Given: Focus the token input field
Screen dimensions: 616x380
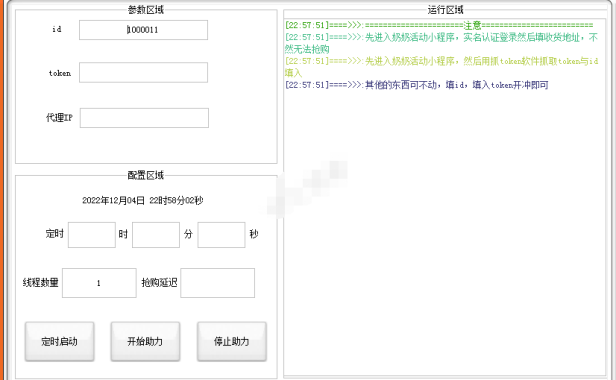Looking at the screenshot, I should click(143, 72).
